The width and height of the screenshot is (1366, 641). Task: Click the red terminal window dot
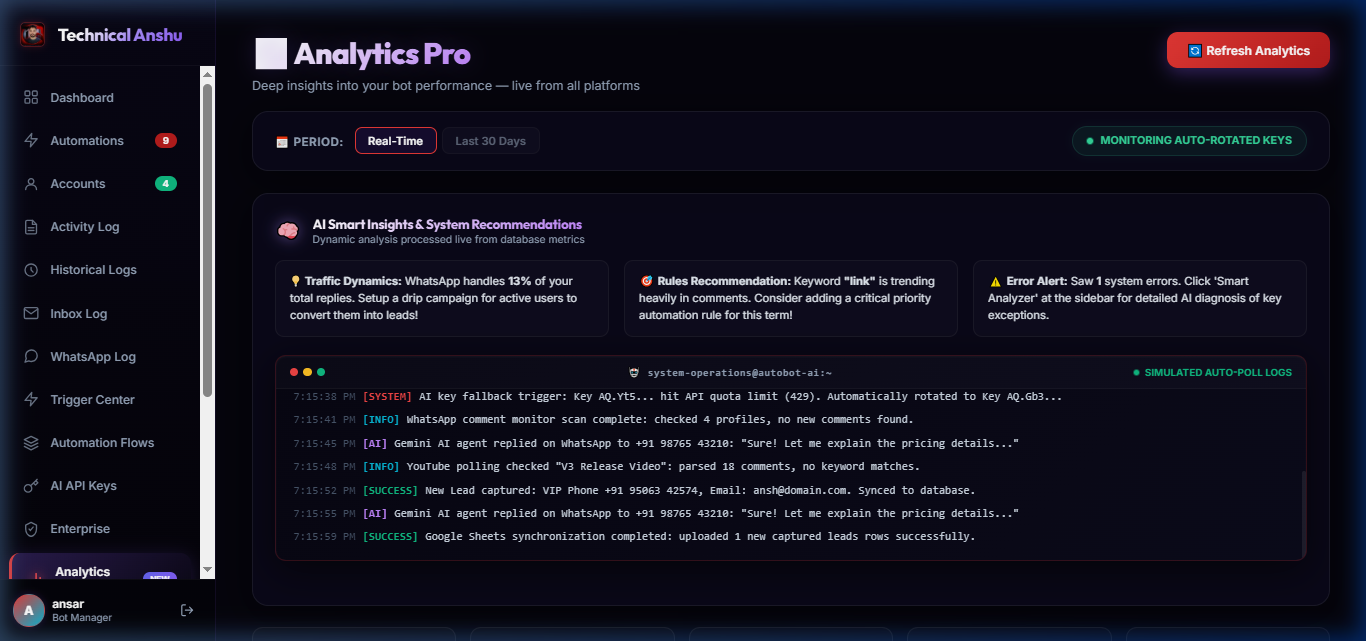294,372
